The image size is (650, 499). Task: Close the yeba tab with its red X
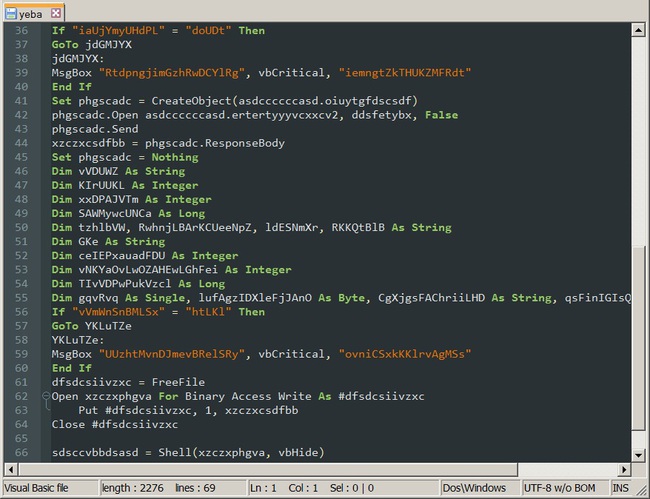pyautogui.click(x=56, y=13)
